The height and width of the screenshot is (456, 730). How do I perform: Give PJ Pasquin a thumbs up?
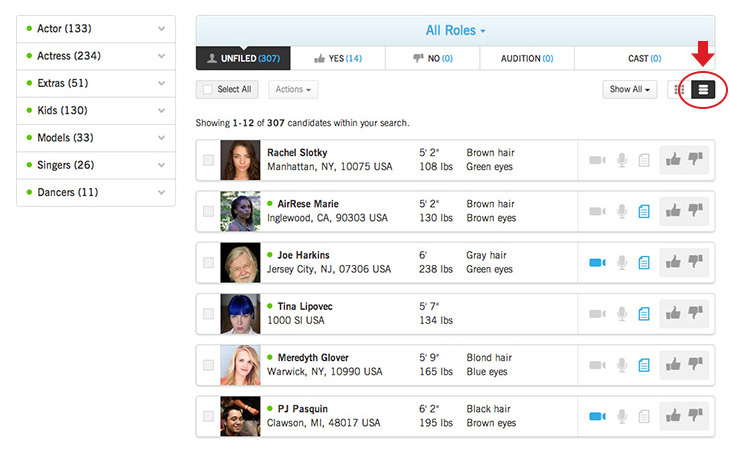[673, 416]
